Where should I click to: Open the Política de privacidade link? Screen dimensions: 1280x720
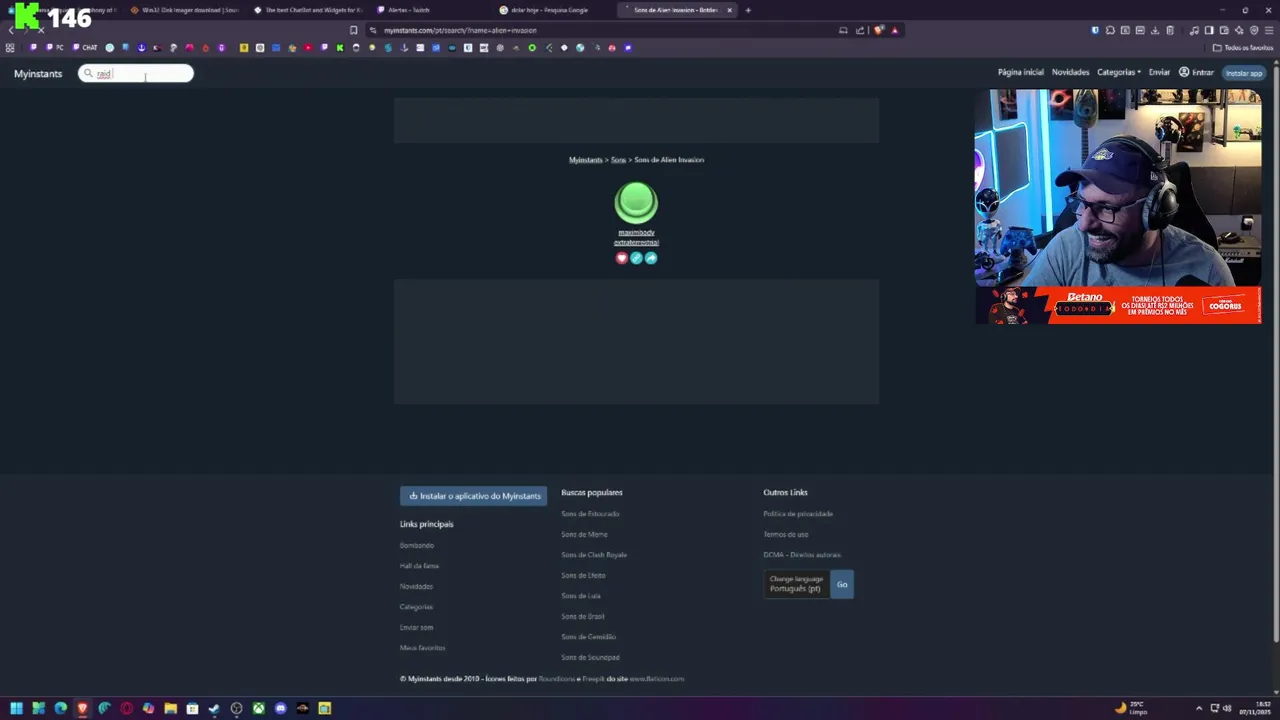(x=798, y=514)
